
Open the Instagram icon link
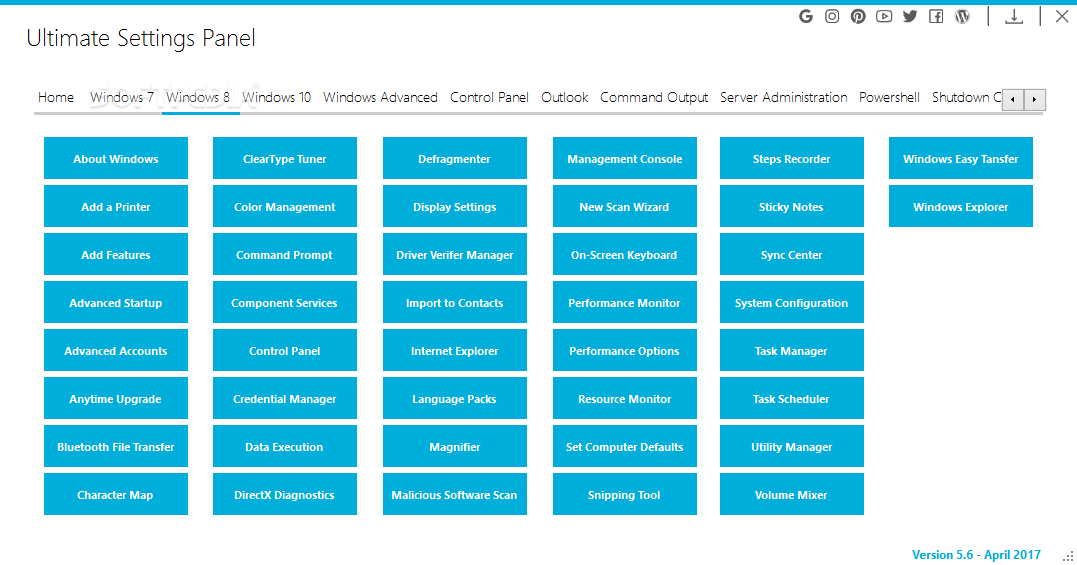[x=832, y=16]
